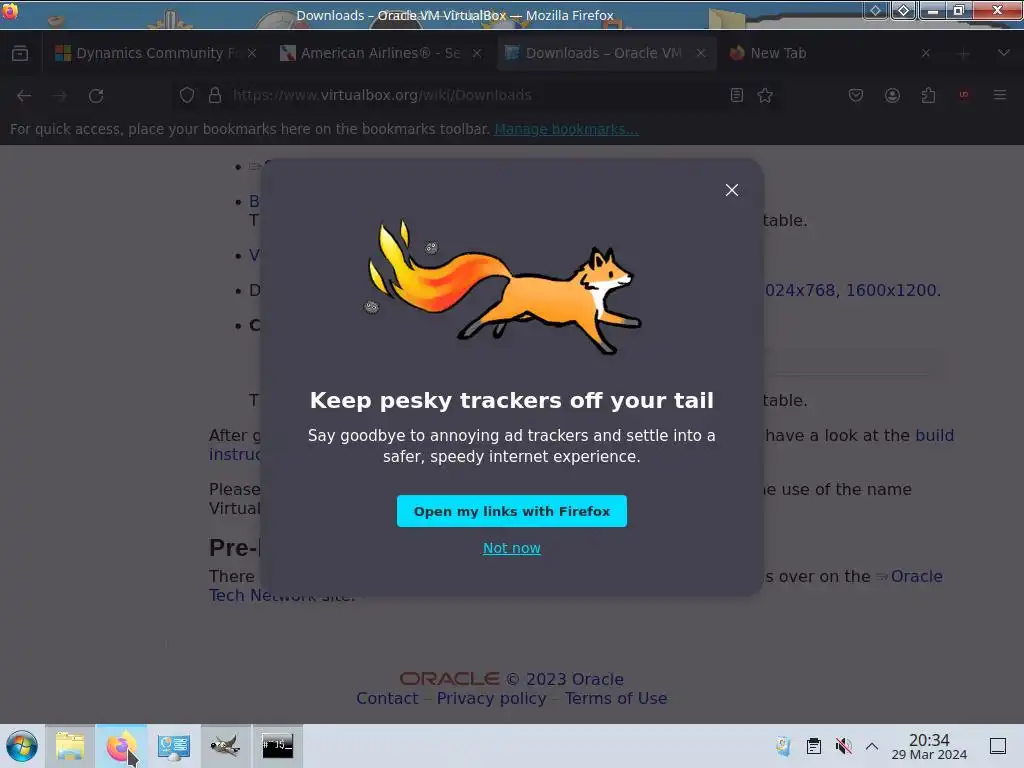
Task: Click the red extension icon in toolbar
Action: 964,95
